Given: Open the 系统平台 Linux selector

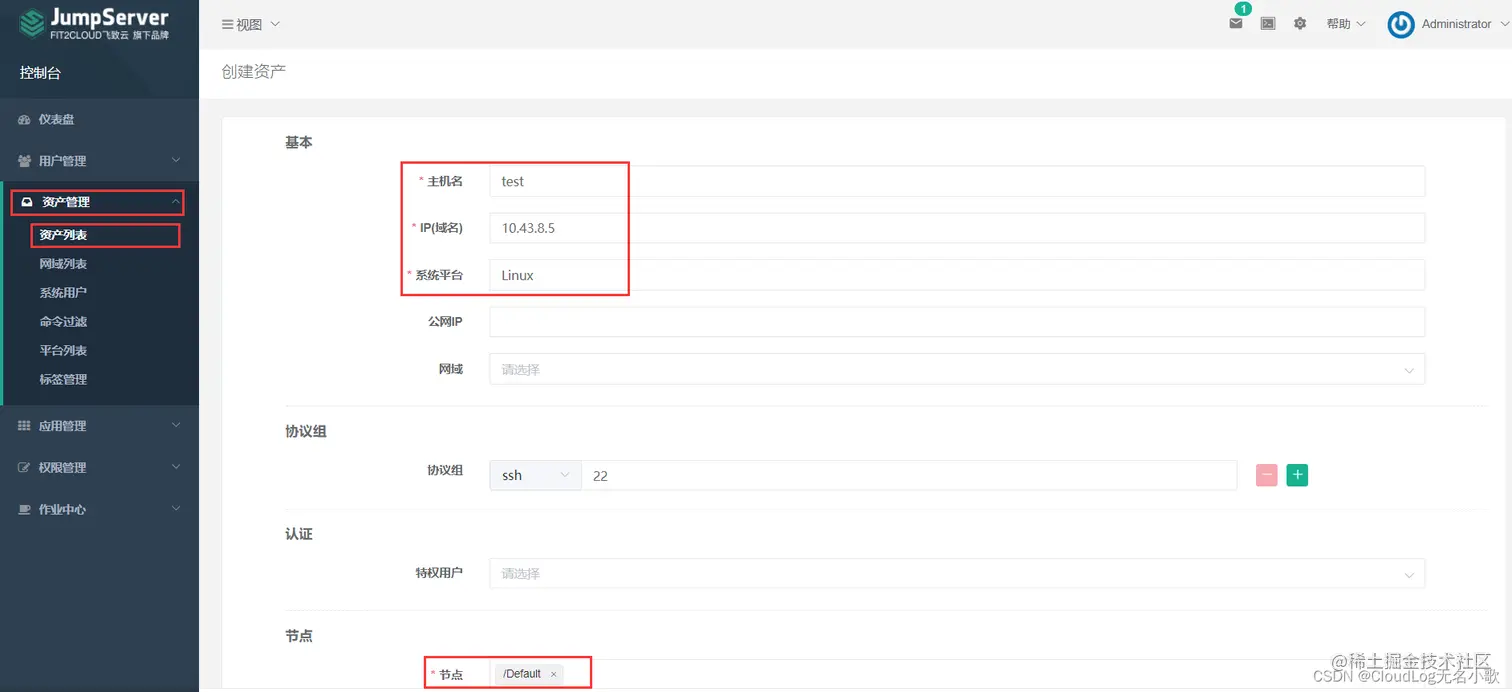Looking at the screenshot, I should [957, 275].
